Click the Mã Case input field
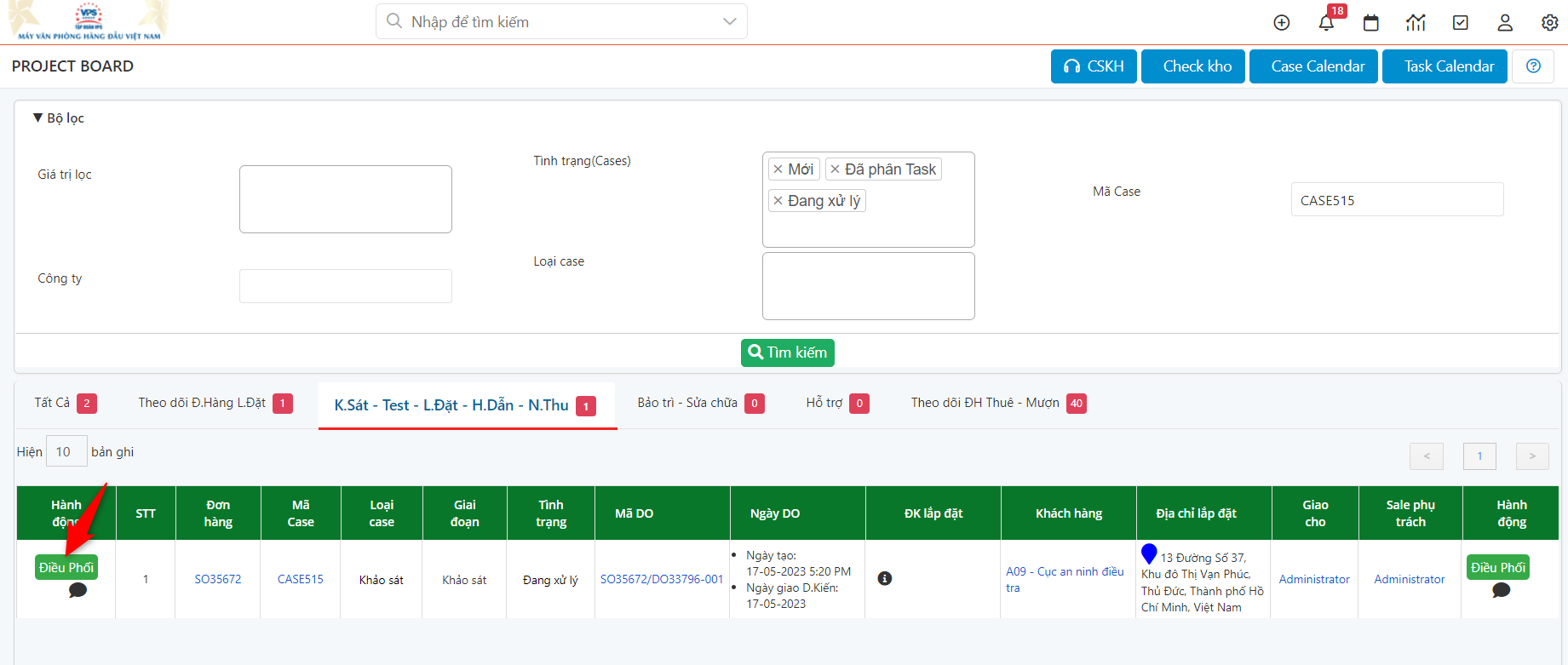The image size is (1568, 665). [x=1397, y=199]
